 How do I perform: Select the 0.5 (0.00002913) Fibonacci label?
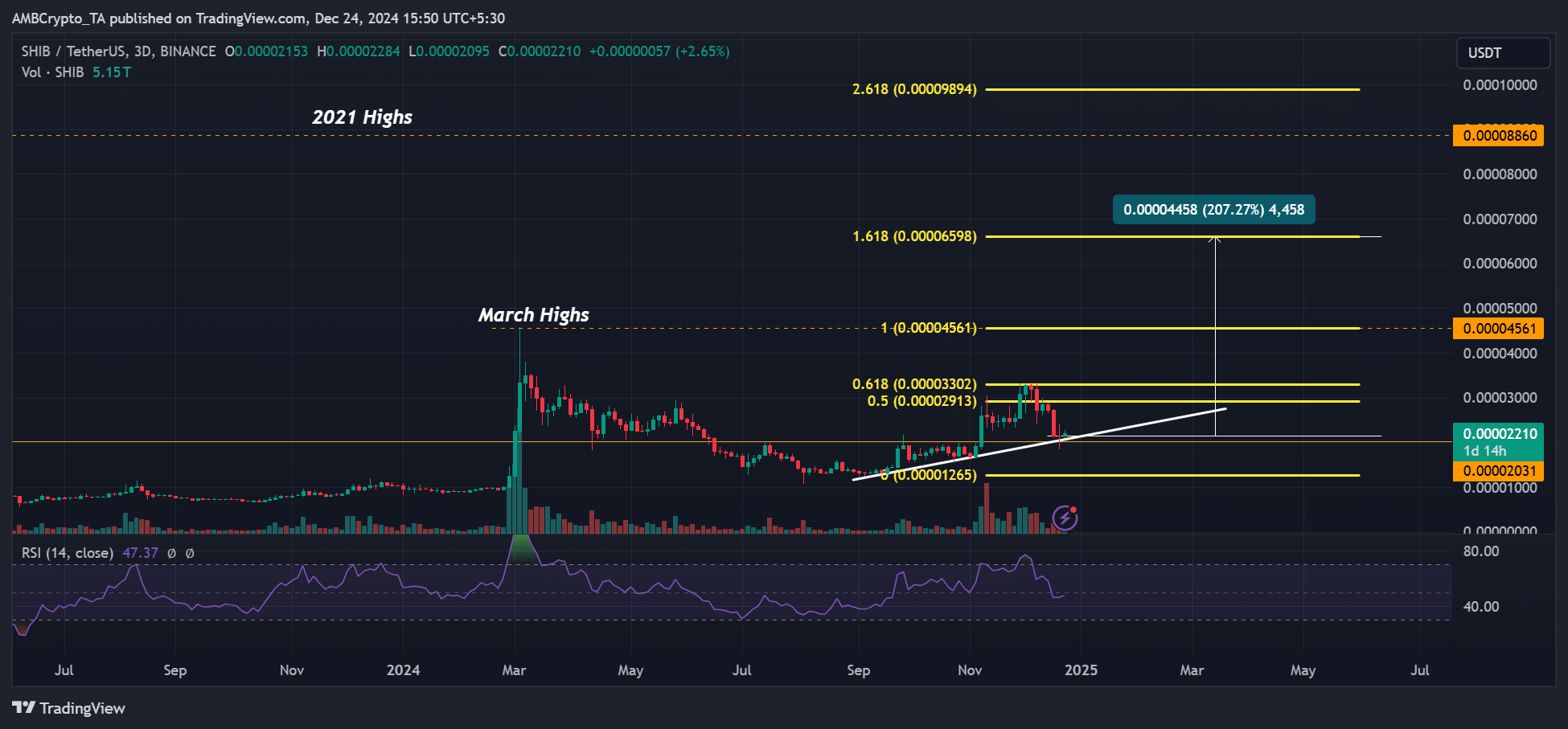922,401
